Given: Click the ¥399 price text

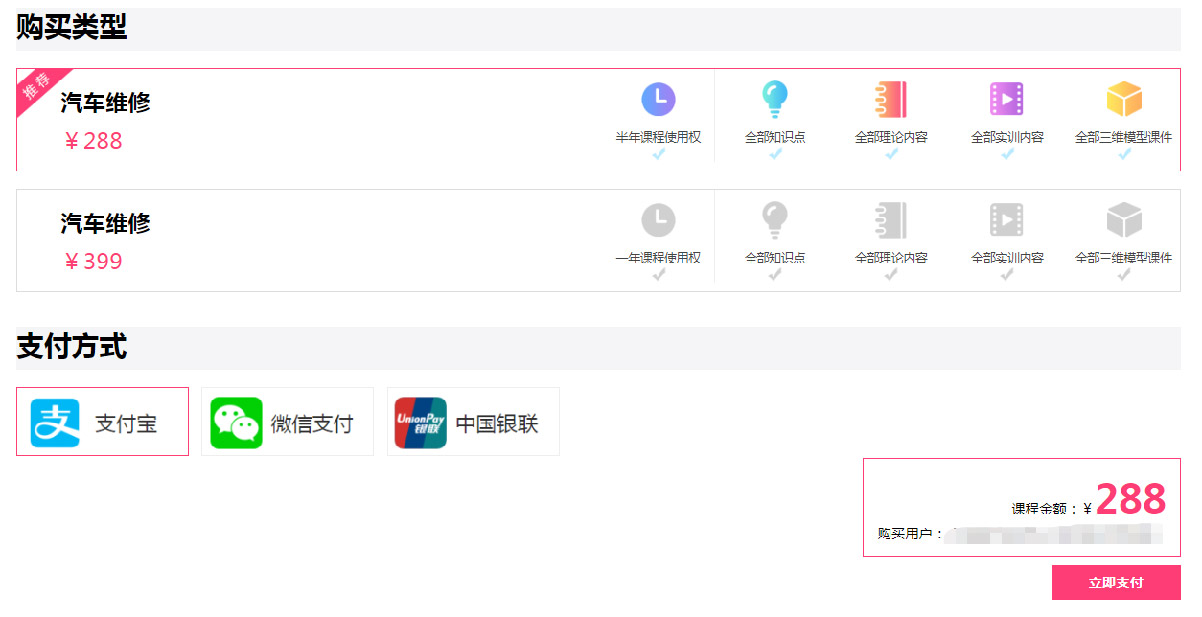Looking at the screenshot, I should click(93, 262).
